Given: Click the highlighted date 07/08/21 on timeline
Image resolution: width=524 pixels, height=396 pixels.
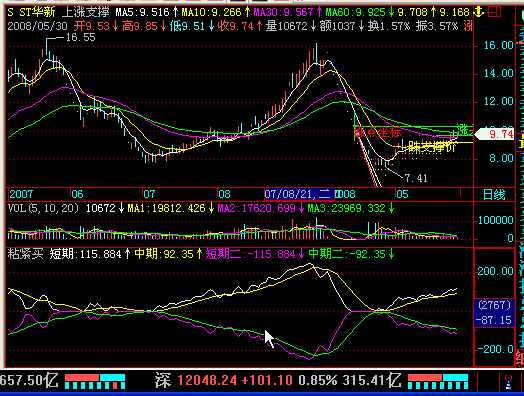Looking at the screenshot, I should pos(299,194).
